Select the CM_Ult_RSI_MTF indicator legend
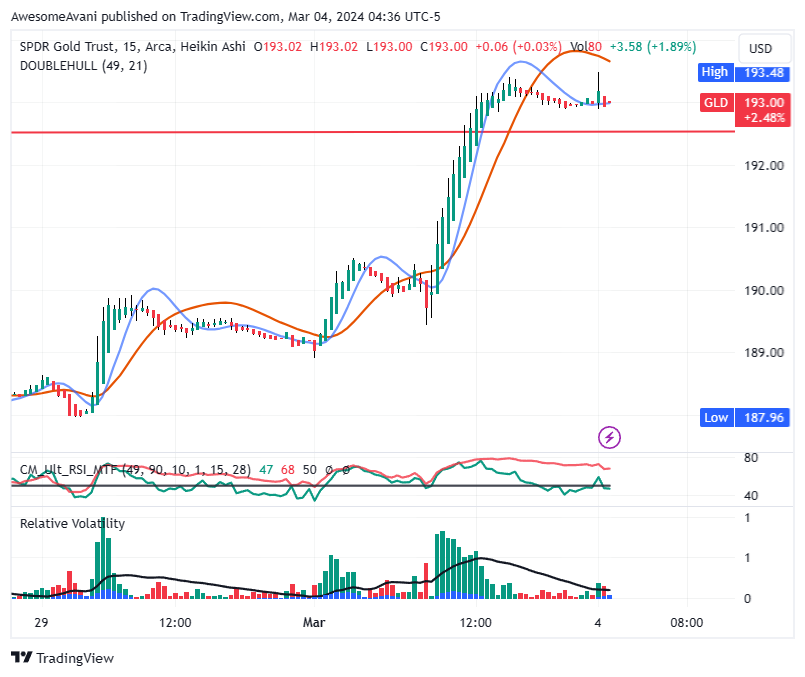This screenshot has width=805, height=677. (135, 470)
